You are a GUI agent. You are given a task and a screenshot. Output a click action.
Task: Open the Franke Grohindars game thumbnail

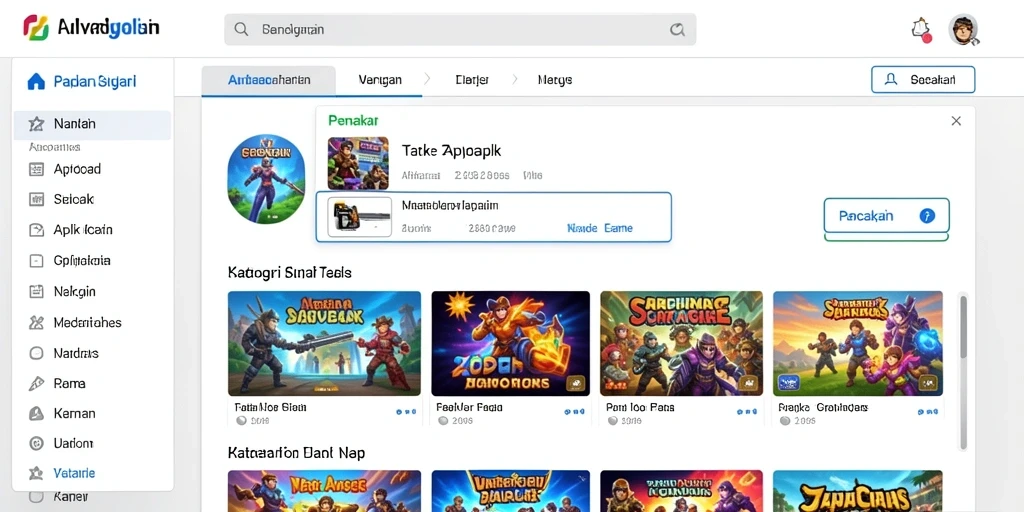(x=858, y=344)
